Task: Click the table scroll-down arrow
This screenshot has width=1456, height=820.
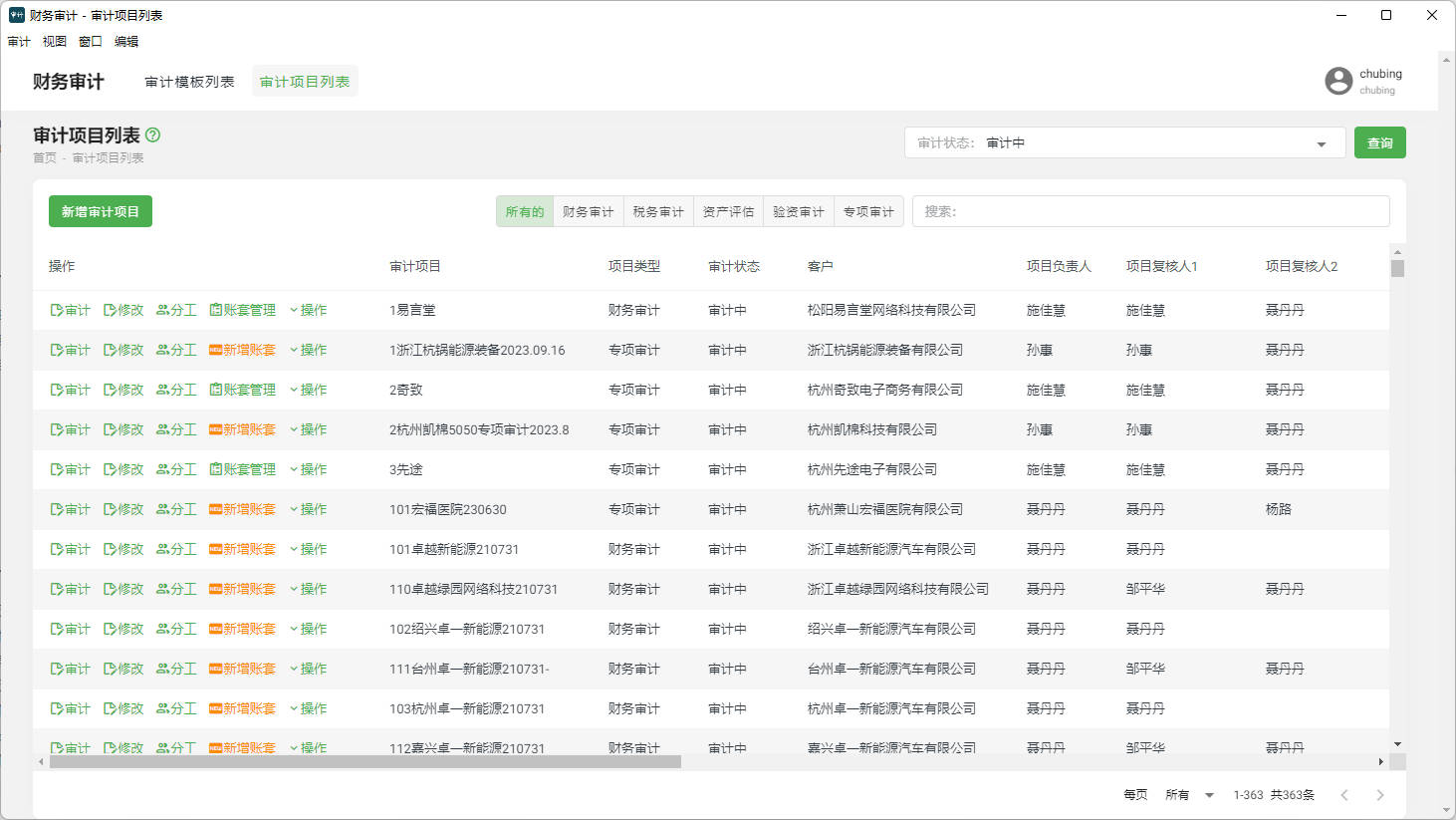Action: click(1397, 744)
